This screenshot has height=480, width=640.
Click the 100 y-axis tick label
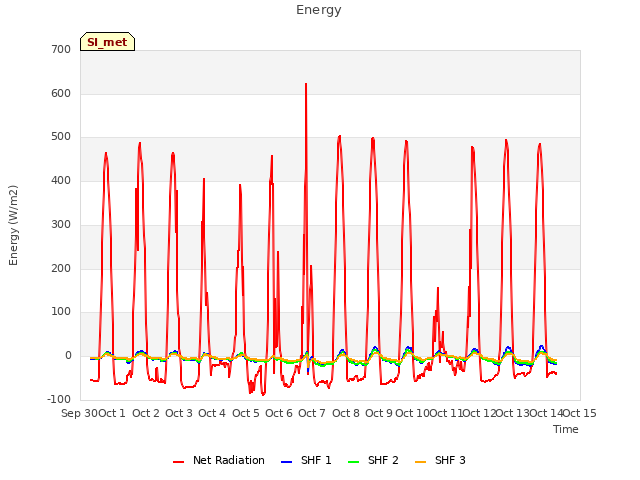[61, 311]
